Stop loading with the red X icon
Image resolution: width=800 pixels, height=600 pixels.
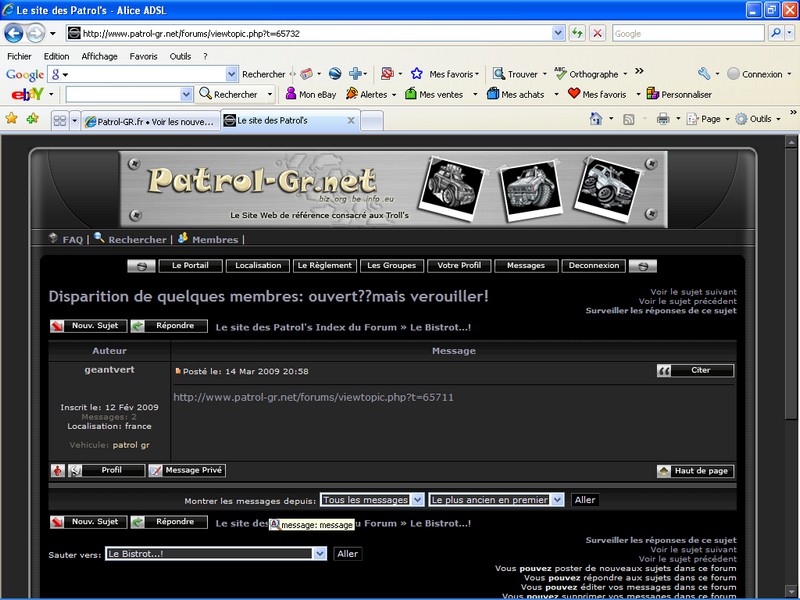click(x=597, y=34)
